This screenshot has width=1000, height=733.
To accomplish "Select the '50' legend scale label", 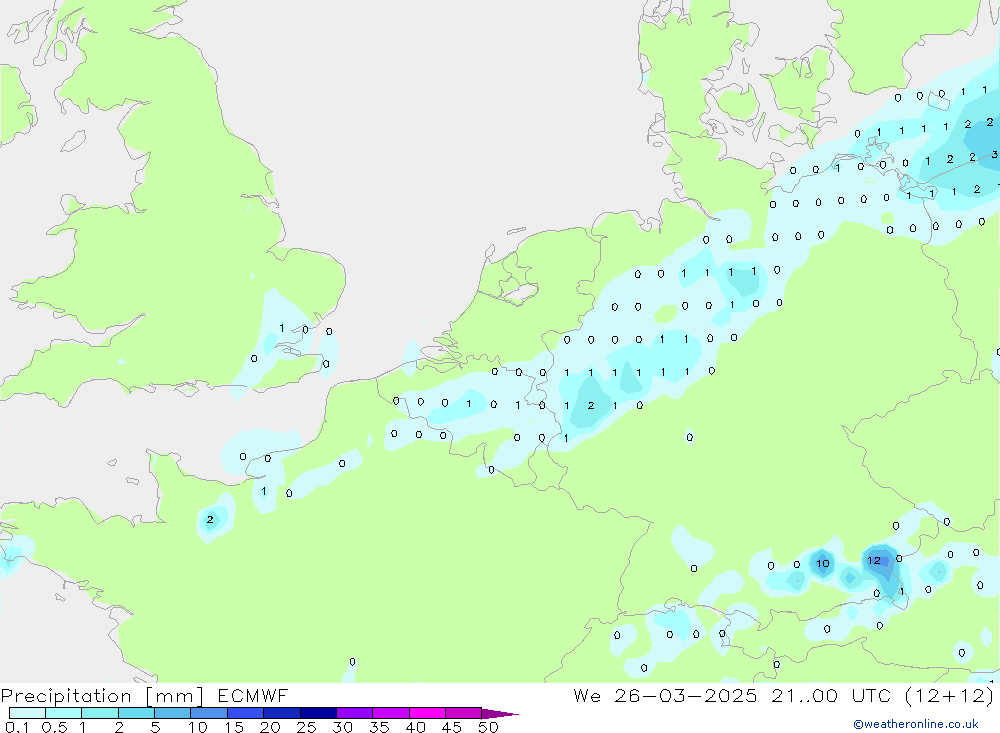I will click(x=488, y=727).
